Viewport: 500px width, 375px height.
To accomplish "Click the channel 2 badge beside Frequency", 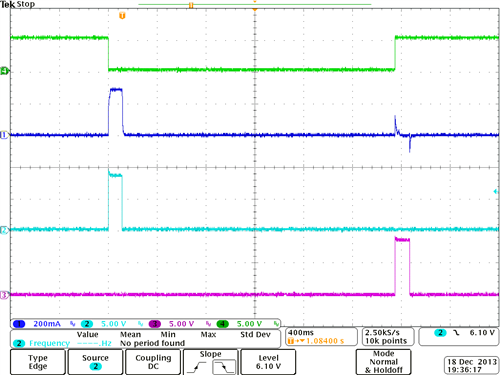I will (19, 343).
